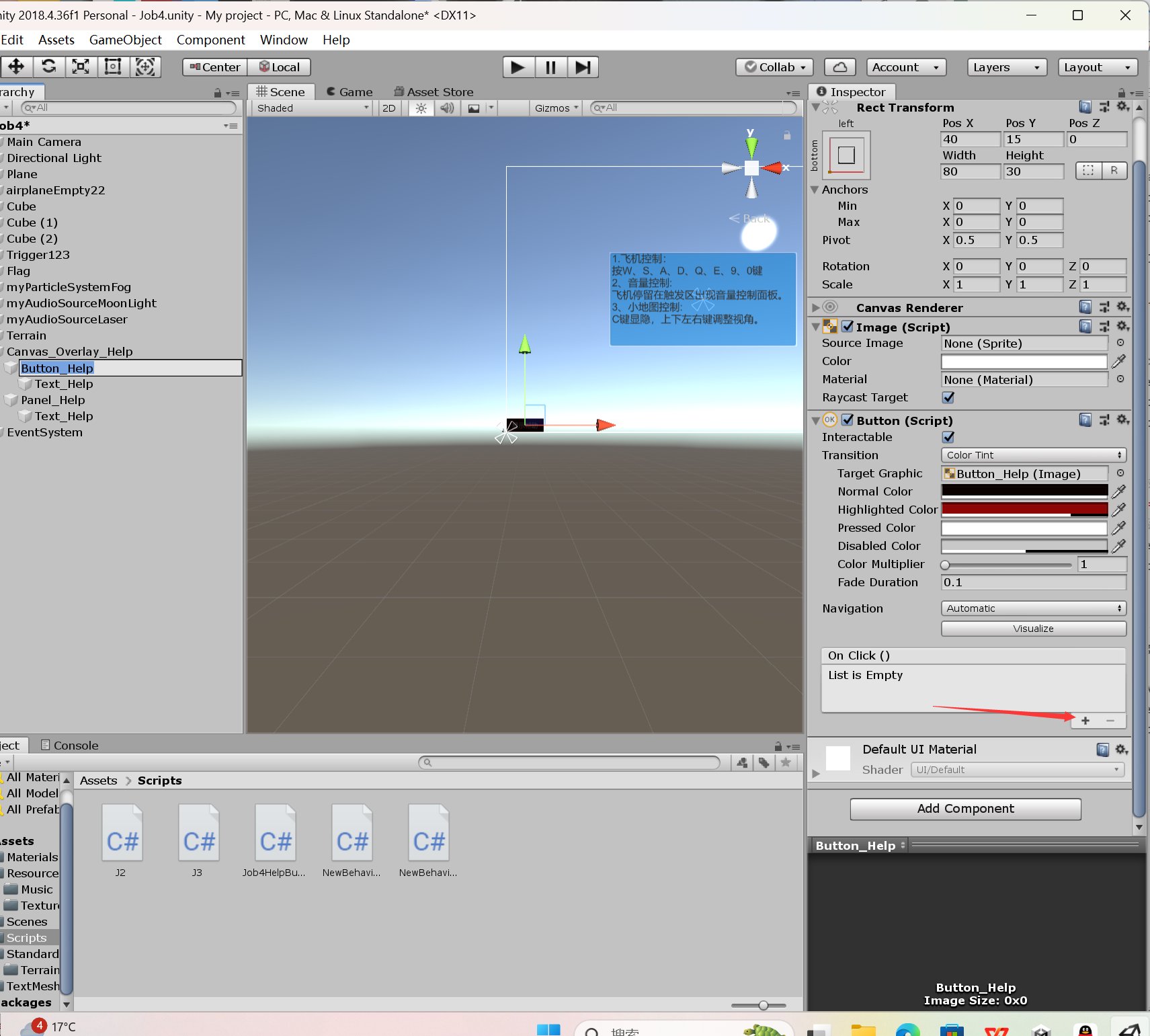
Task: Open the GameObject menu
Action: pyautogui.click(x=126, y=40)
